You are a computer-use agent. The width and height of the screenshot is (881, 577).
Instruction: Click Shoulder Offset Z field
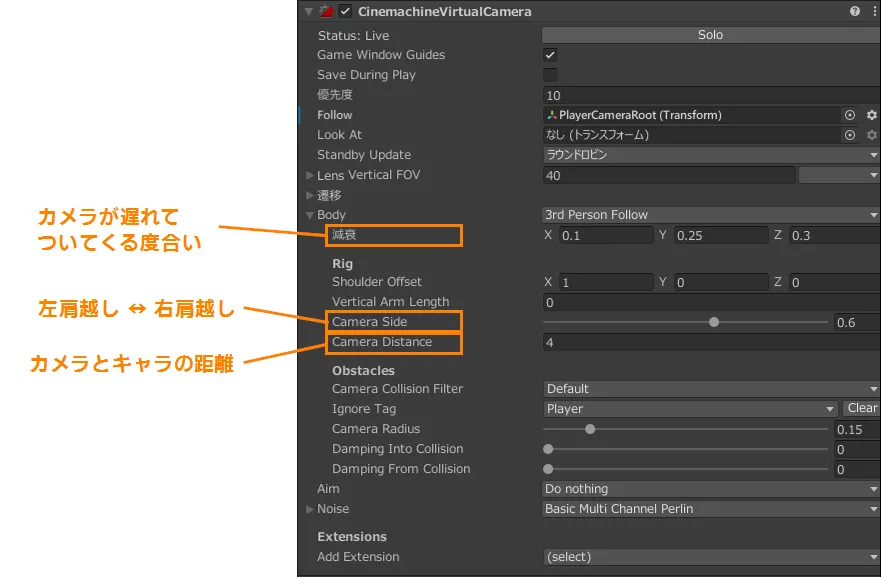point(835,282)
